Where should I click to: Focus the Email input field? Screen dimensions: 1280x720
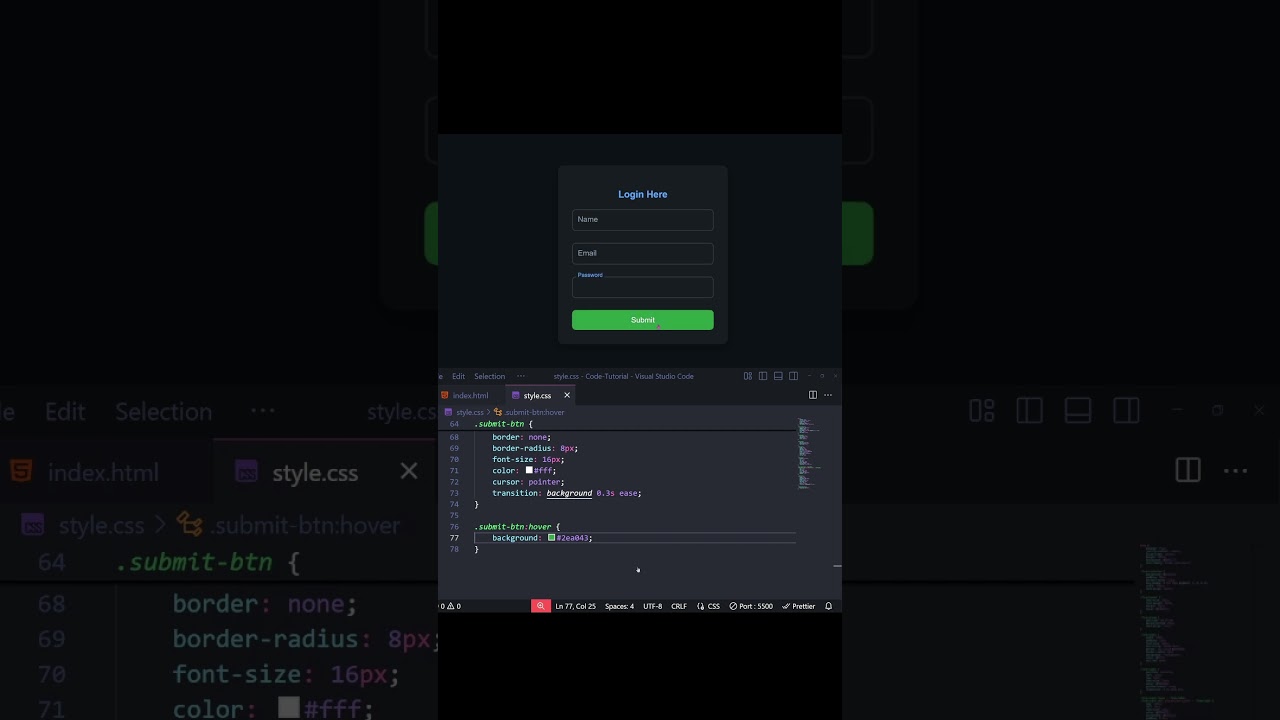click(643, 253)
